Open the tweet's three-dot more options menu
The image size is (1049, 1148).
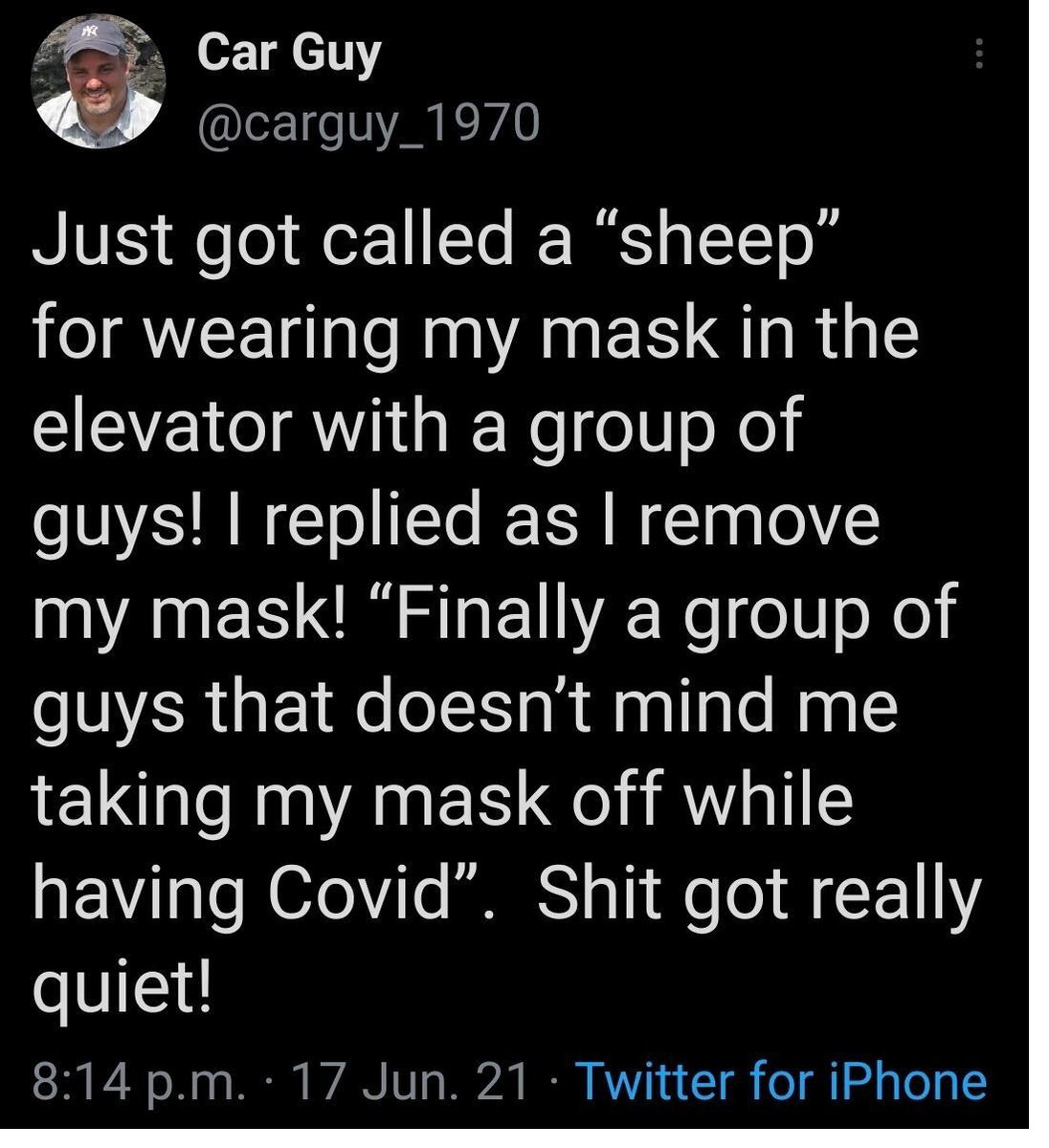click(977, 55)
